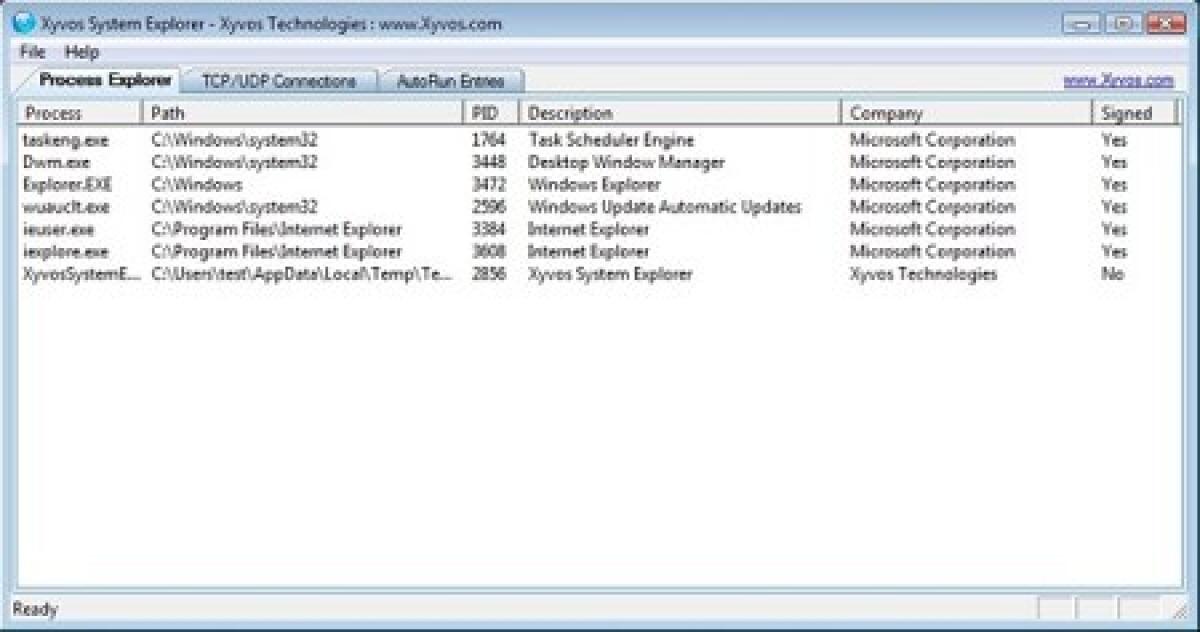
Task: Click PID 2596 cell
Action: pos(488,207)
